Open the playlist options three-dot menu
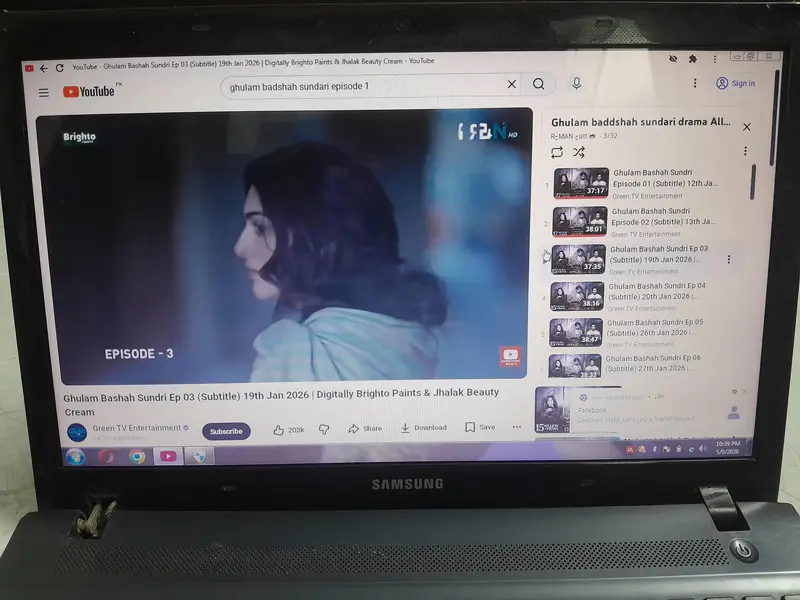The height and width of the screenshot is (600, 800). tap(745, 151)
